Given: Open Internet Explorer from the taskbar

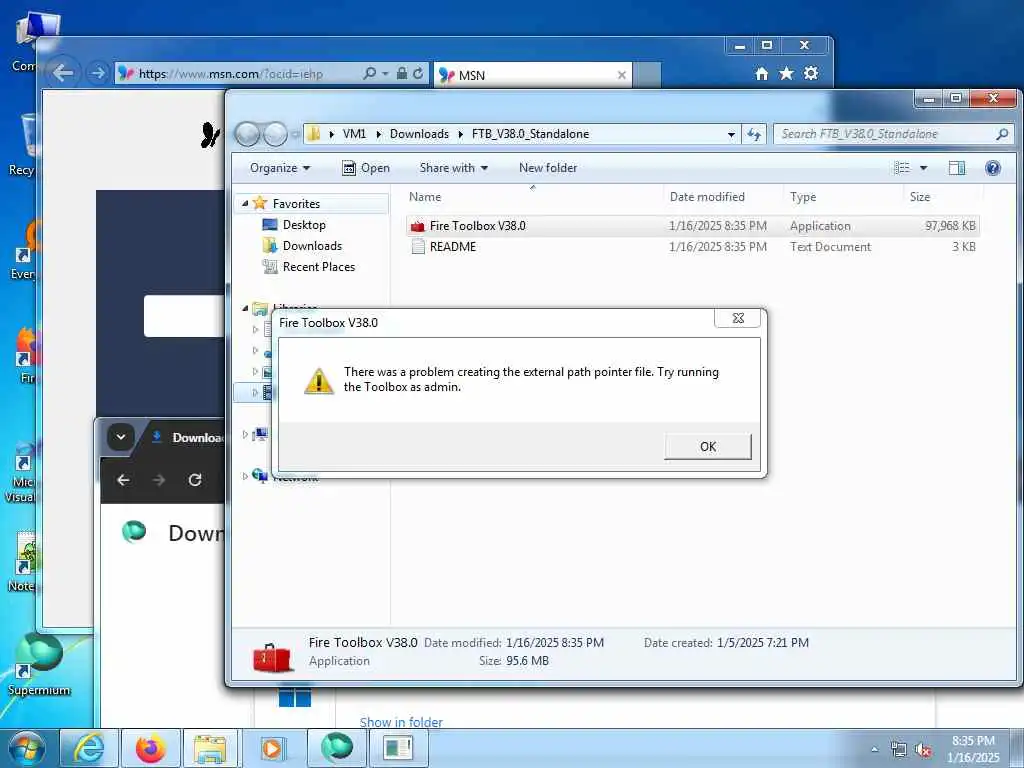Looking at the screenshot, I should point(89,748).
